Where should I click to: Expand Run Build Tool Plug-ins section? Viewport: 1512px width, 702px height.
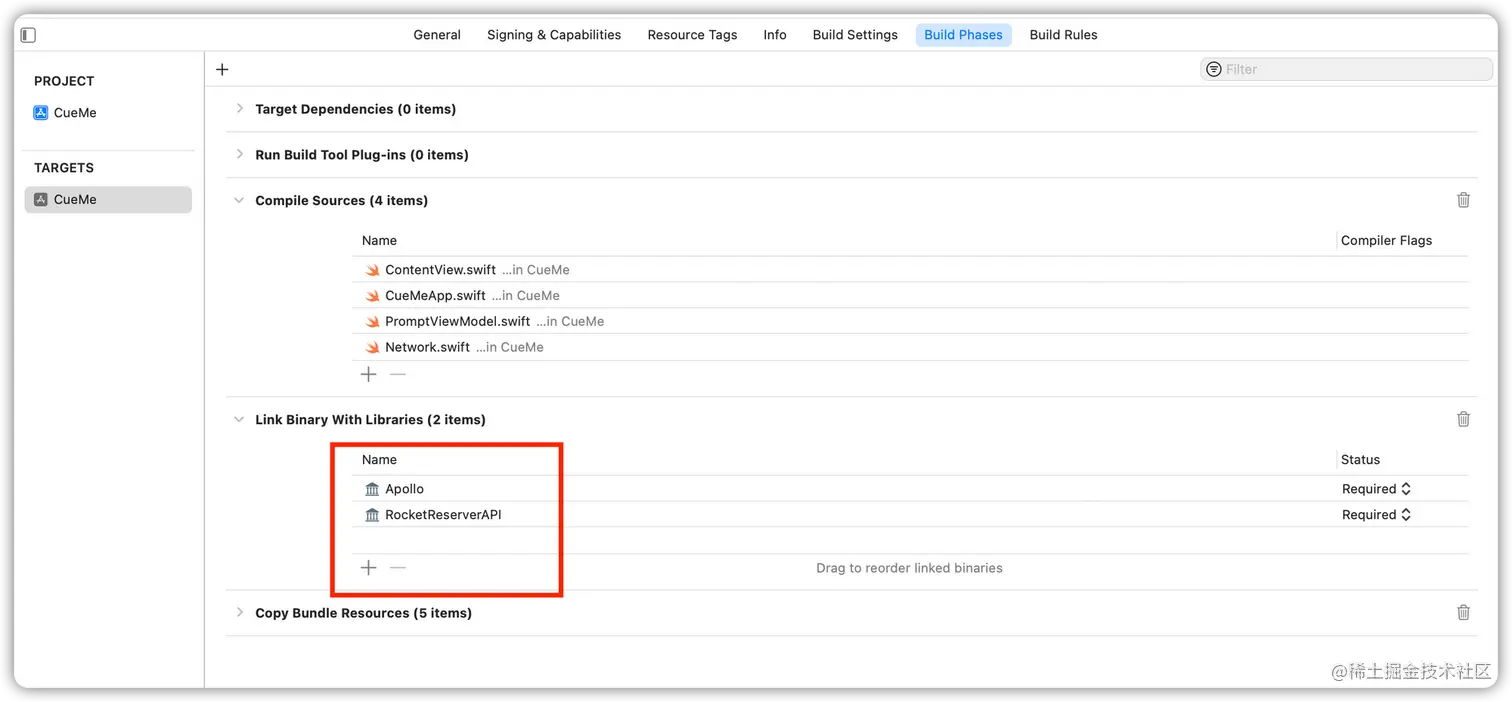click(x=239, y=154)
